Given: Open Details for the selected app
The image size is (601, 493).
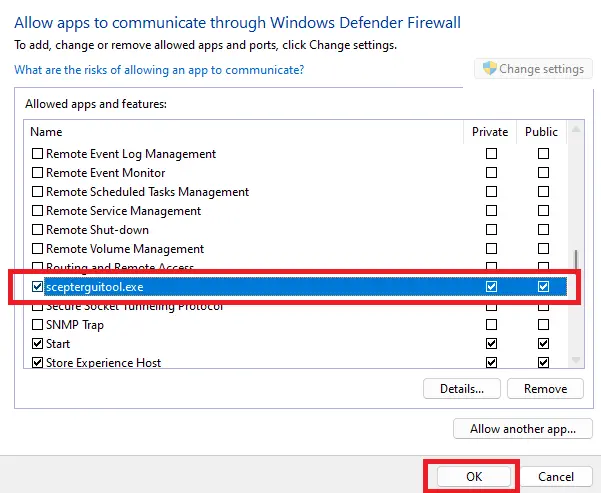Looking at the screenshot, I should click(x=462, y=389).
